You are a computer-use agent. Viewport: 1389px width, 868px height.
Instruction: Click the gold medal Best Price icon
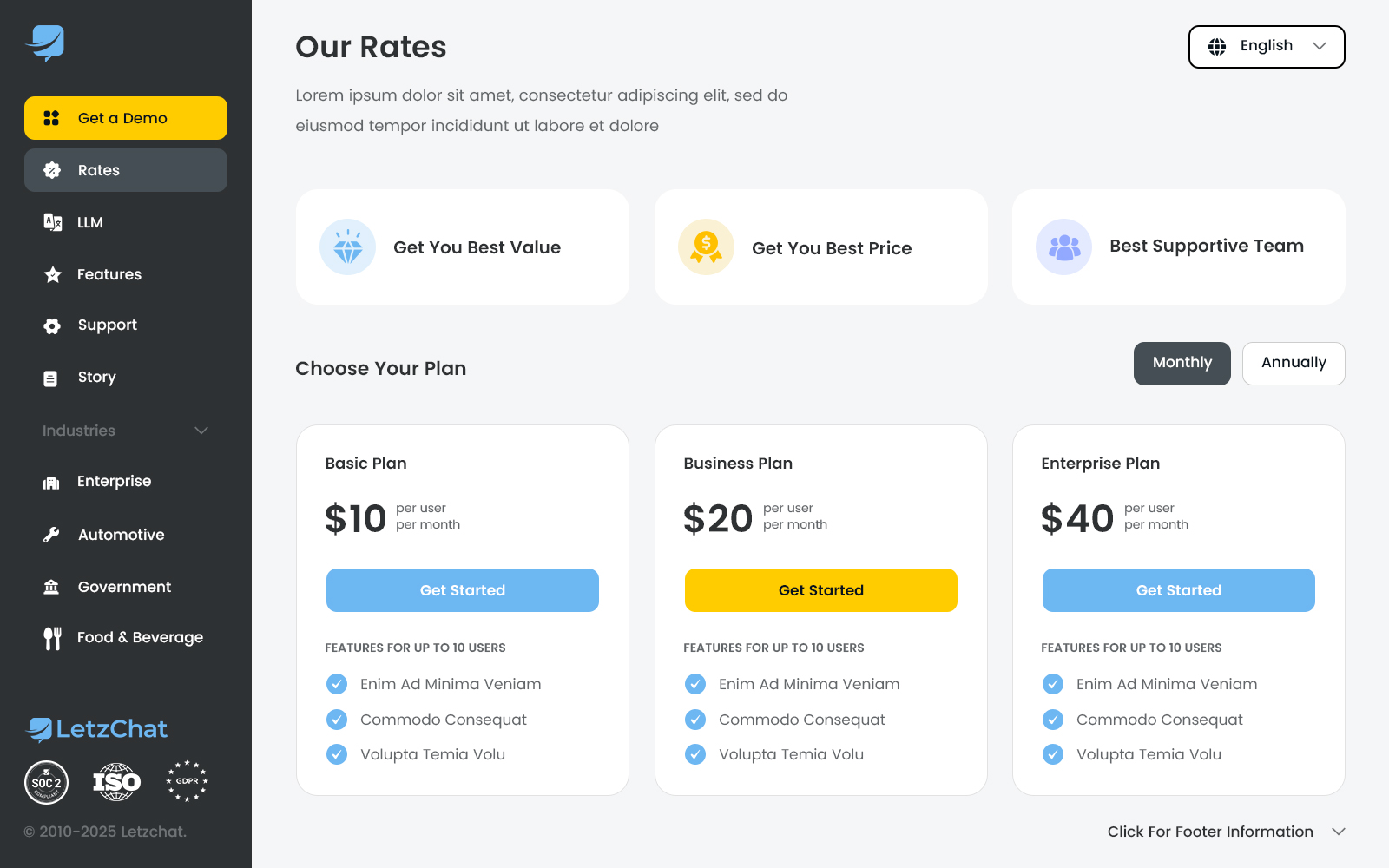point(706,247)
